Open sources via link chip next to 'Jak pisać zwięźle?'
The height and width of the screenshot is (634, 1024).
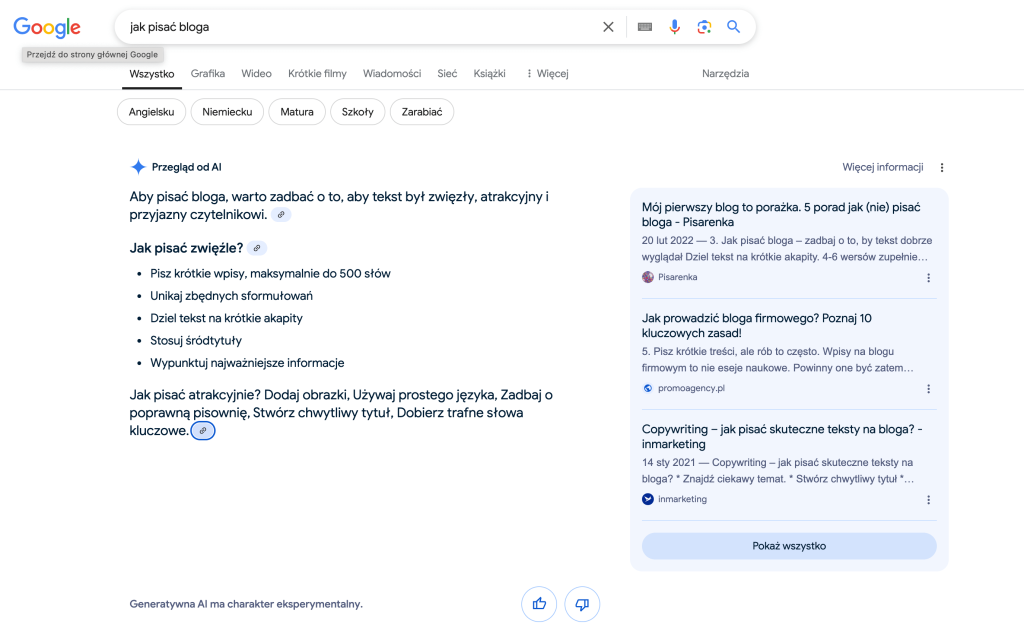coord(258,246)
